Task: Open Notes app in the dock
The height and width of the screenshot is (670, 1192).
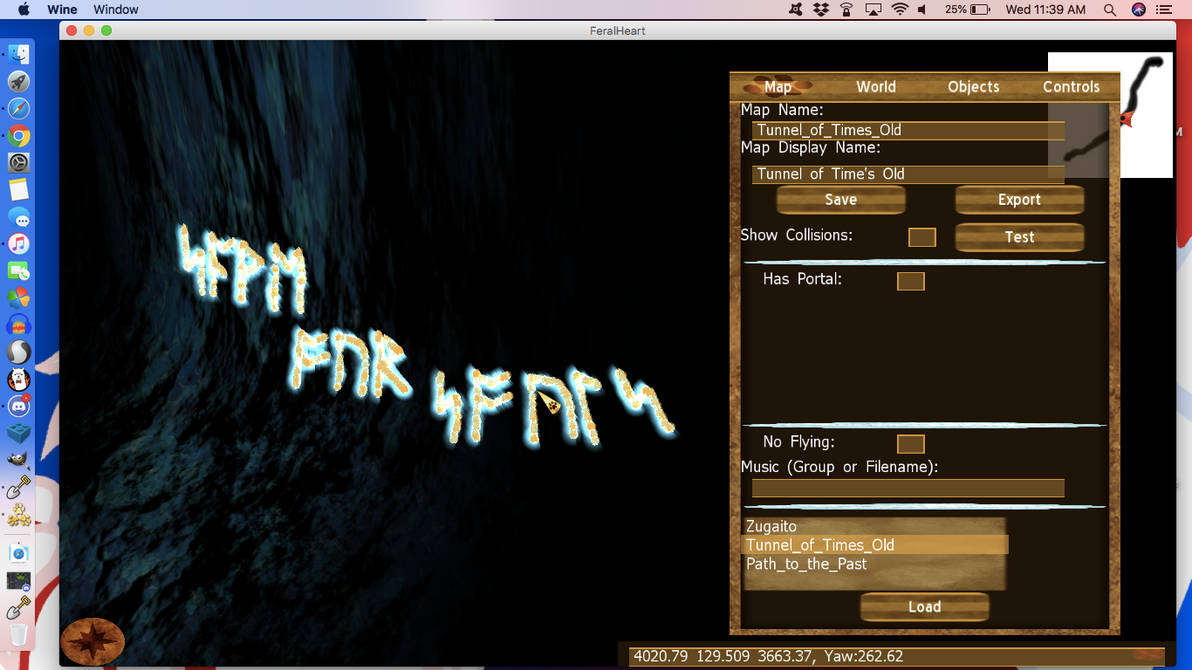Action: point(19,189)
